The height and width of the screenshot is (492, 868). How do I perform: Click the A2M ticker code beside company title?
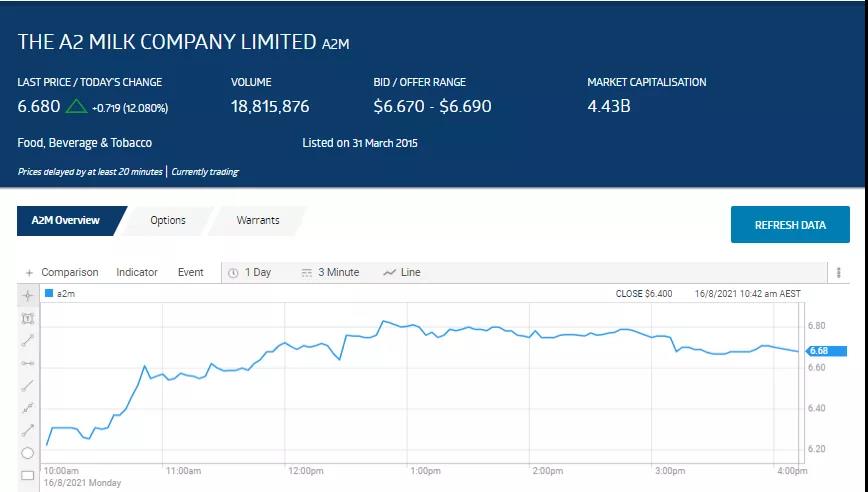click(335, 44)
